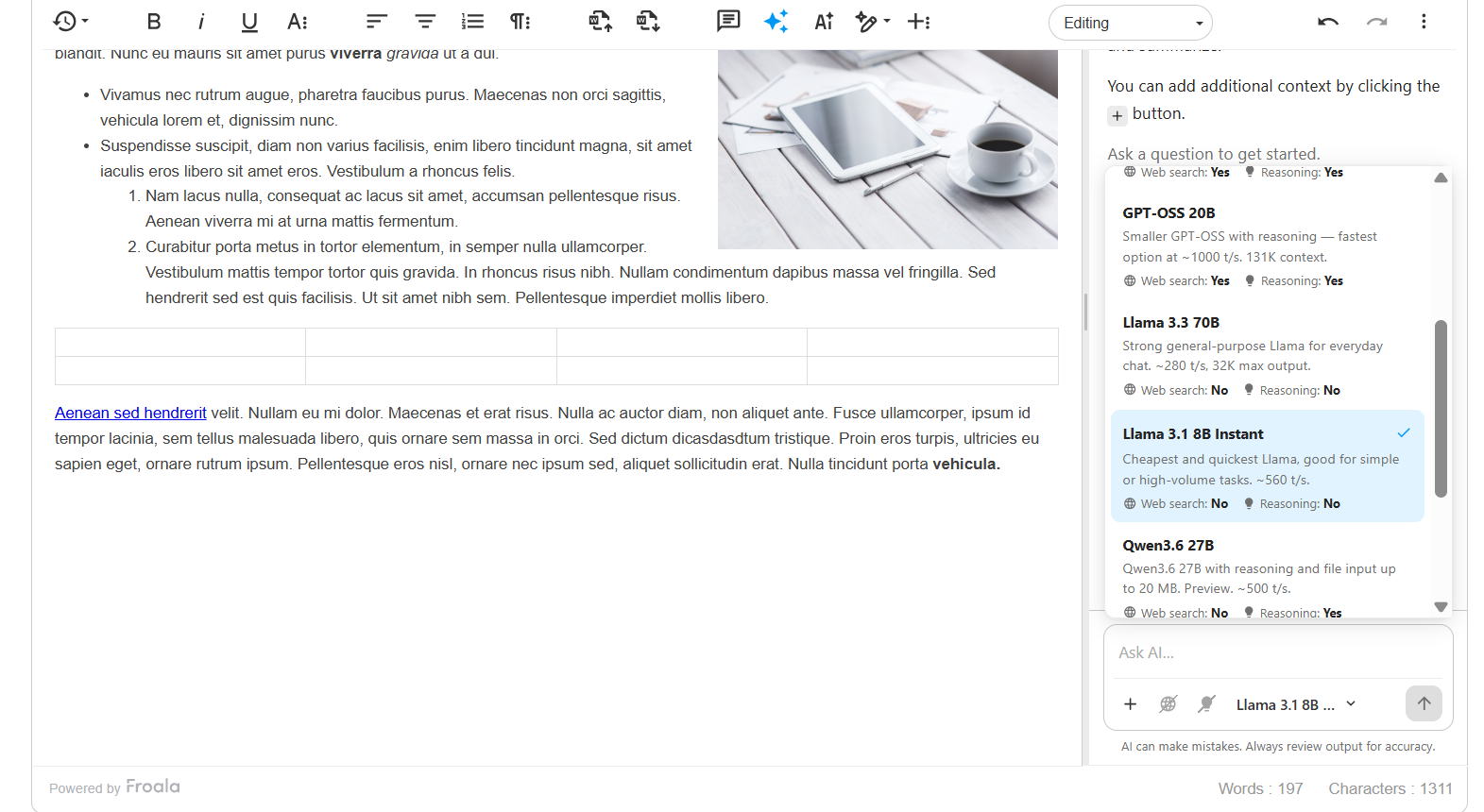This screenshot has height=812, width=1484.
Task: Toggle underline formatting
Action: tap(249, 22)
